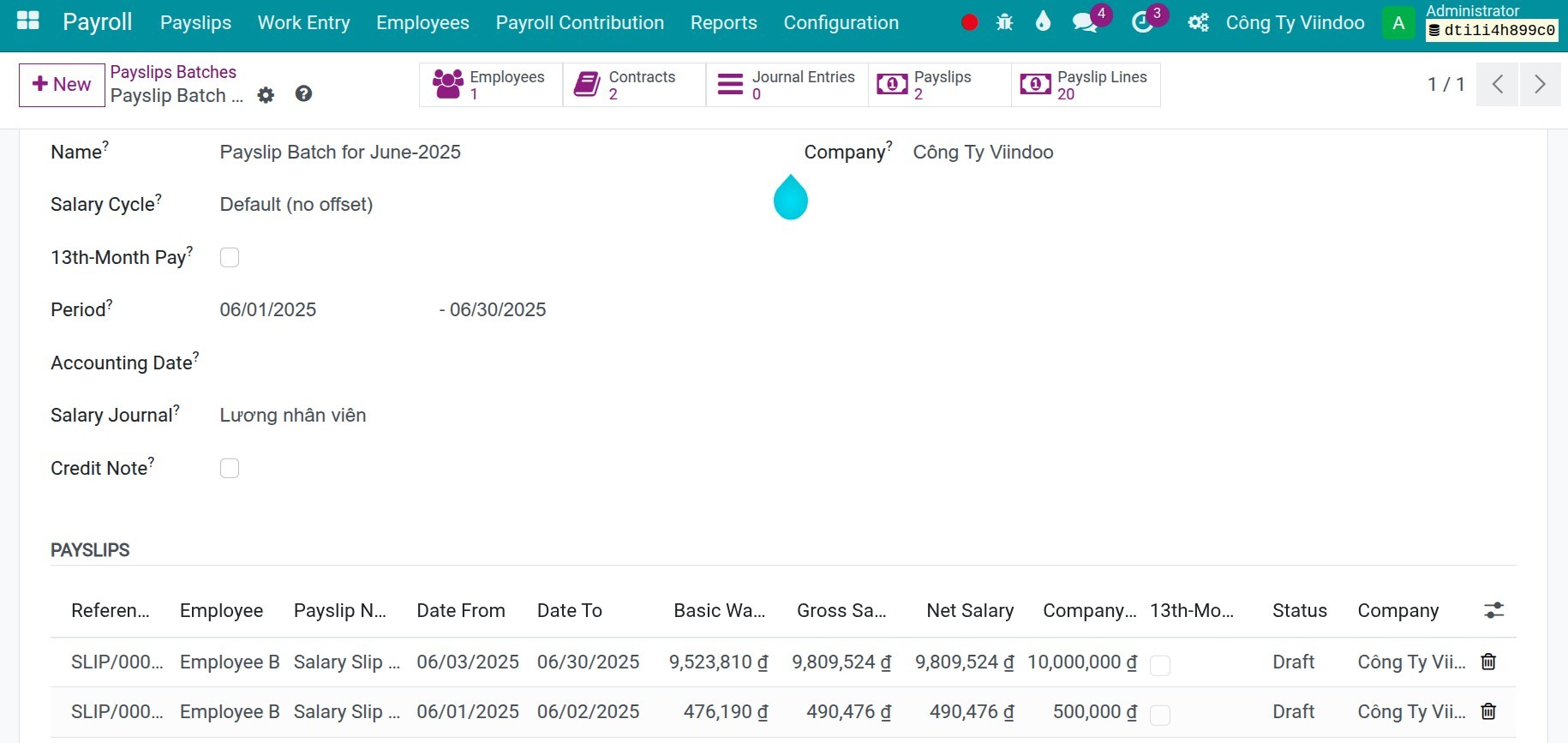The height and width of the screenshot is (743, 1568).
Task: Go back to Payslips Batches breadcrumb
Action: coord(173,72)
